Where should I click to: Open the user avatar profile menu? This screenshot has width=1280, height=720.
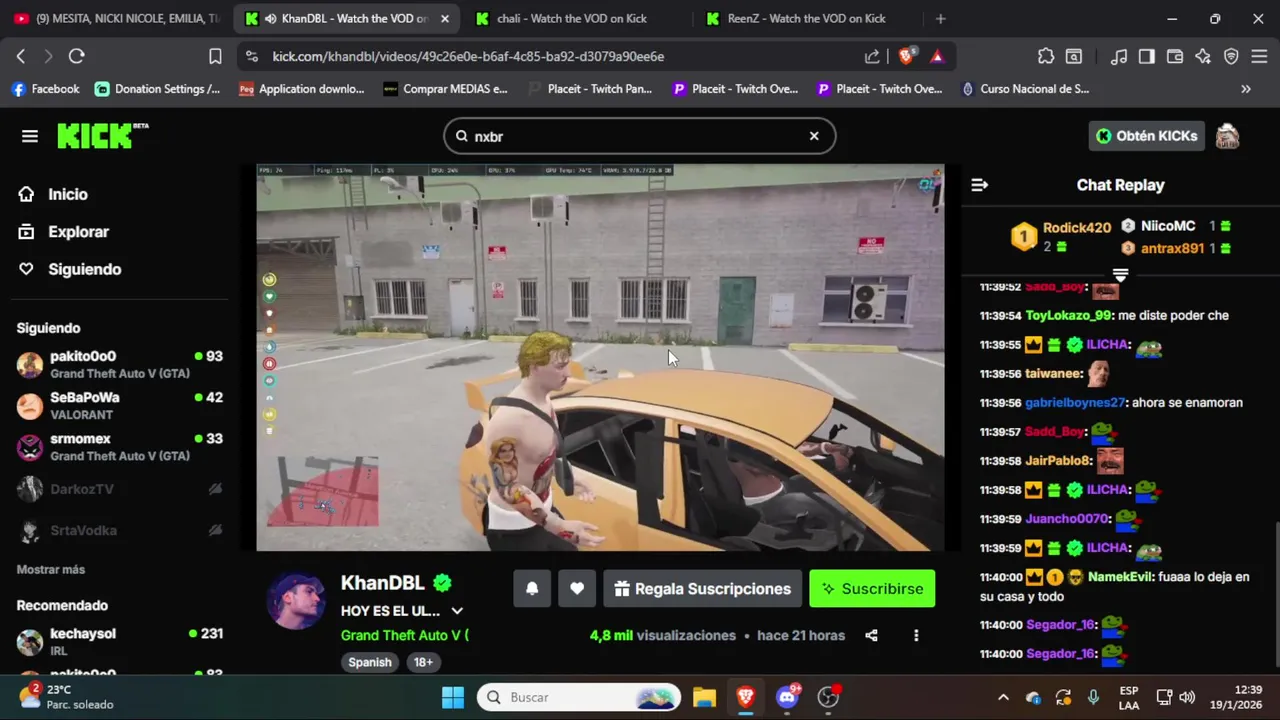tap(1227, 136)
